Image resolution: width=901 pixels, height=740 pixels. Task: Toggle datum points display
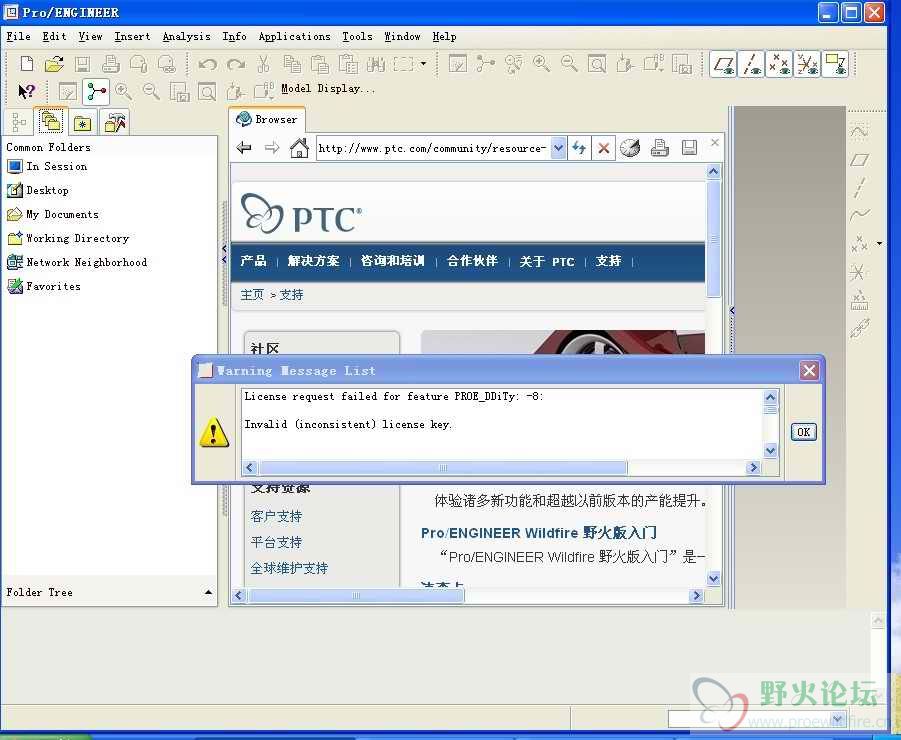click(x=779, y=64)
